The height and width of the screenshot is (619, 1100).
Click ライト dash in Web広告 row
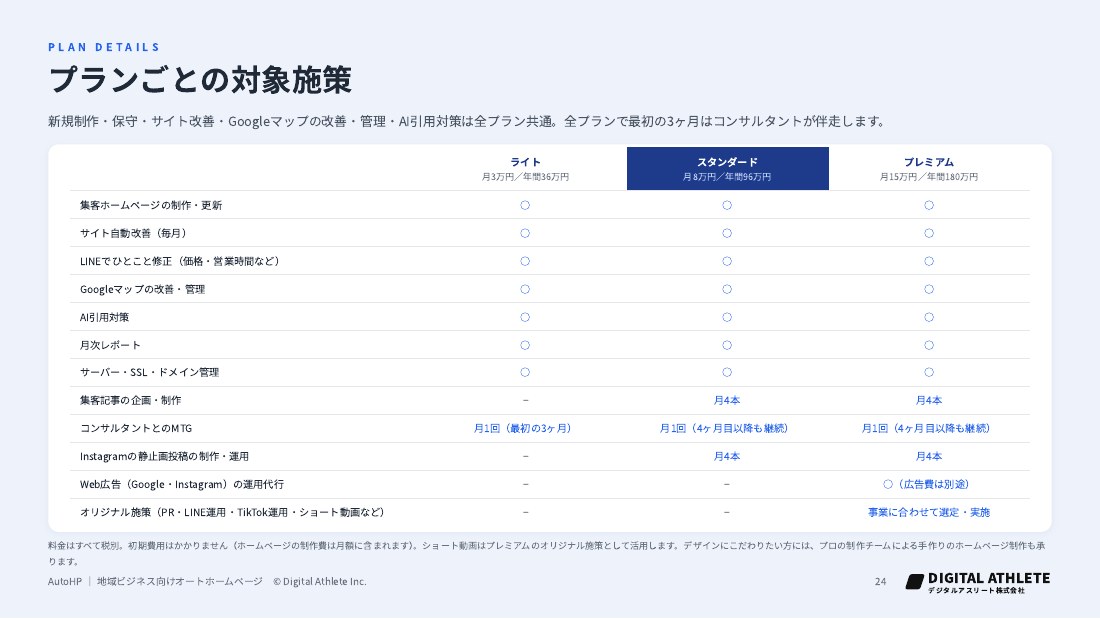525,484
